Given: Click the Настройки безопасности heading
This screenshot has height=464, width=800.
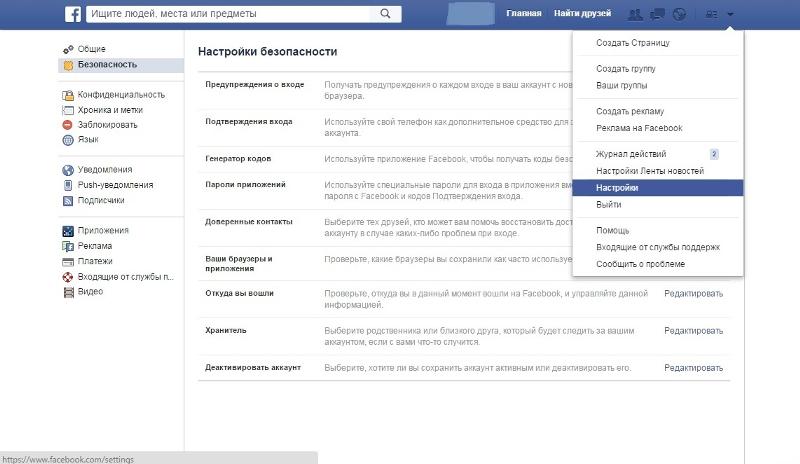Looking at the screenshot, I should 267,52.
